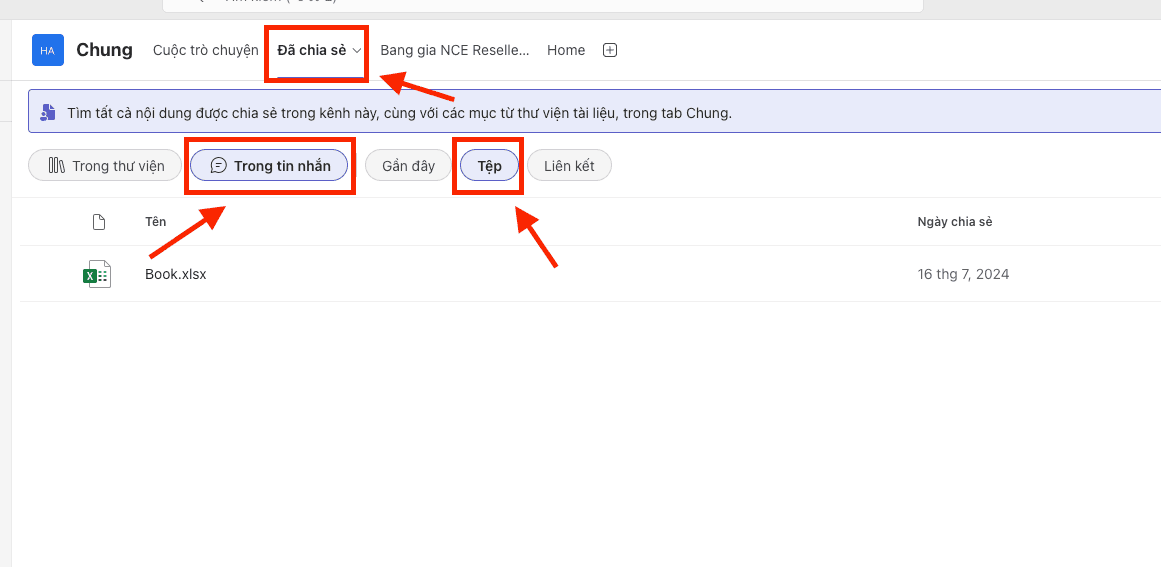This screenshot has width=1161, height=567.
Task: Enable the 'Gần đây' filter chip
Action: 408,166
